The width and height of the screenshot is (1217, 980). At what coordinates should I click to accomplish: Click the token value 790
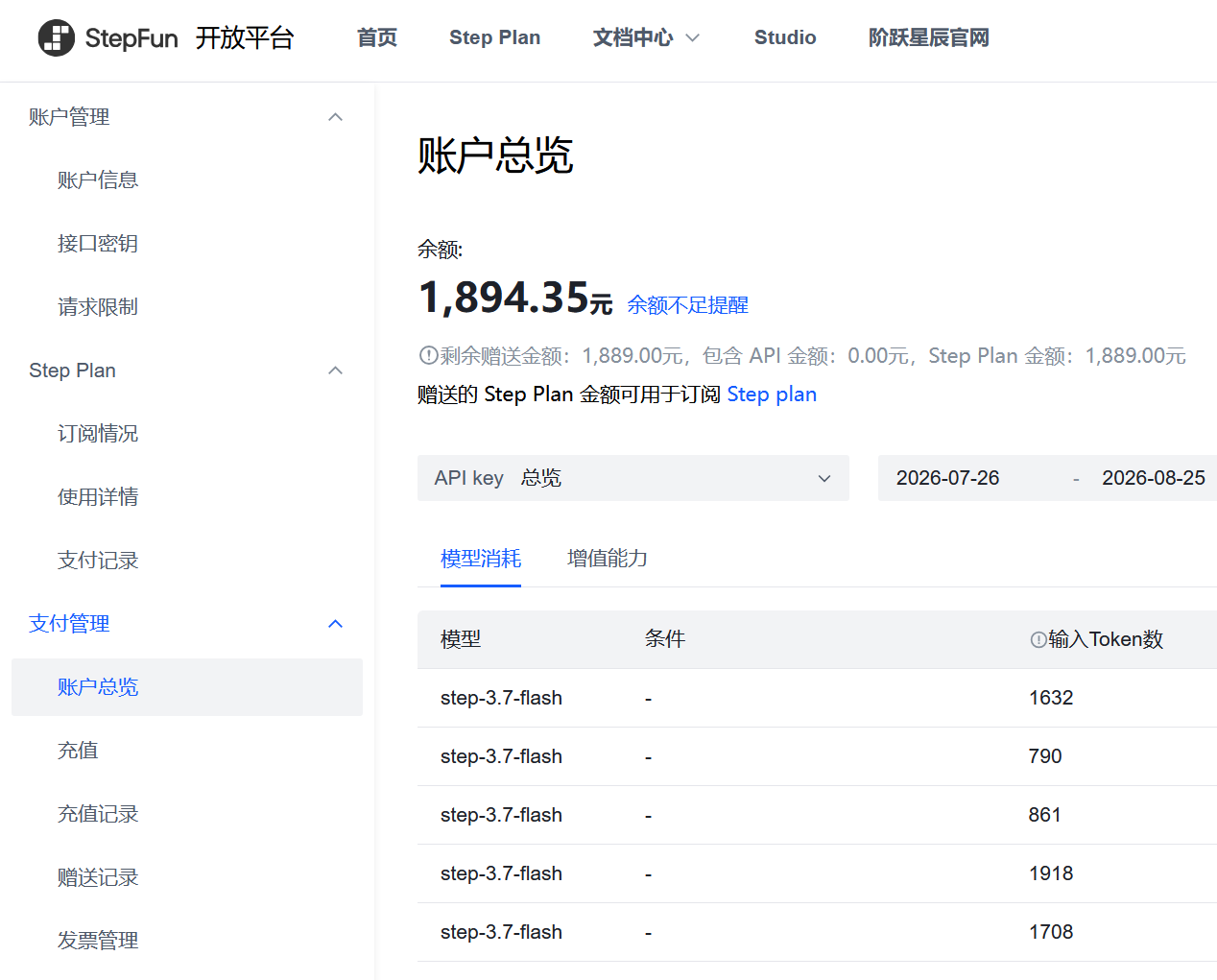point(1045,756)
